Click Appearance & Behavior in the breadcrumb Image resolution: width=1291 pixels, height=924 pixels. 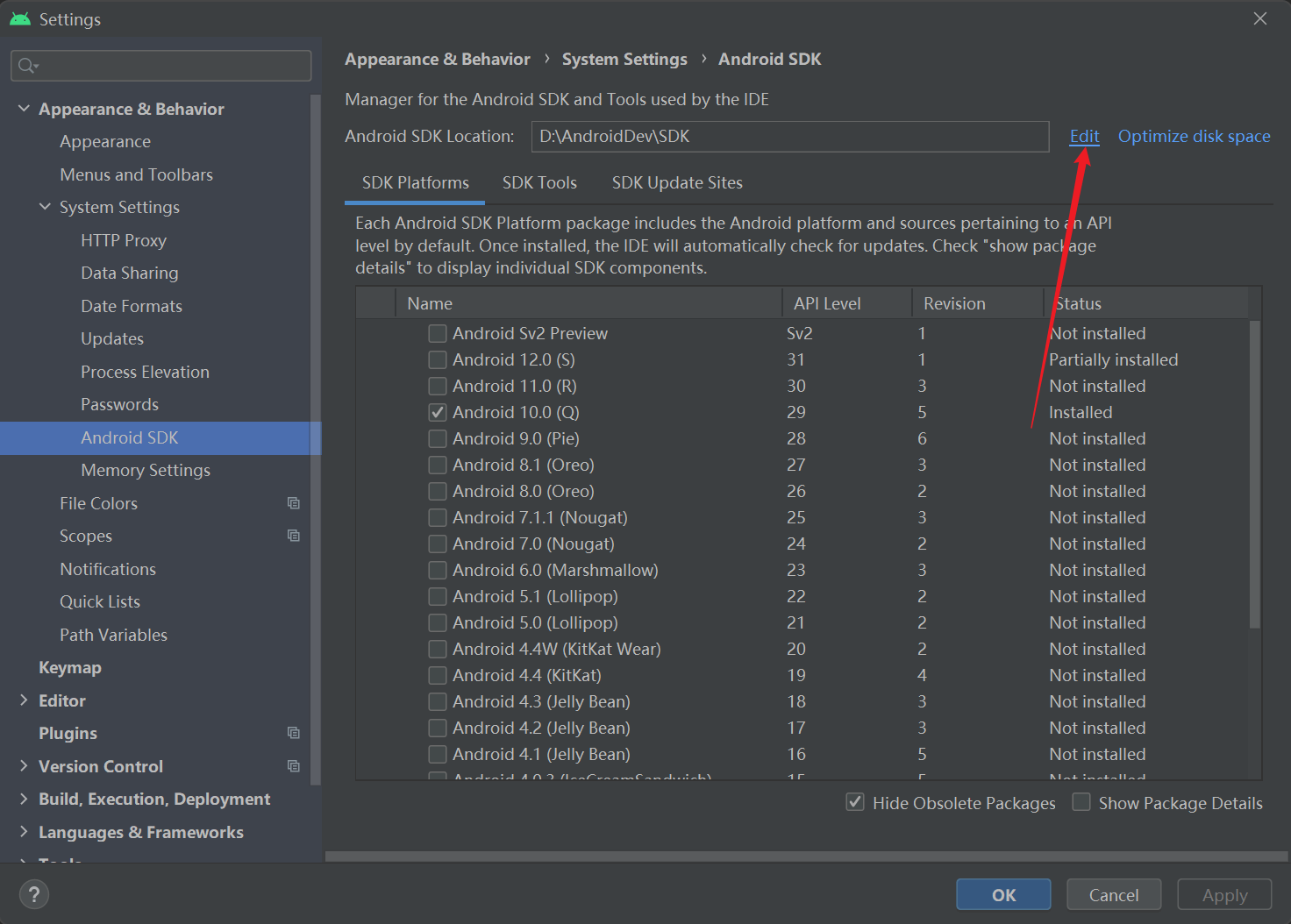438,59
